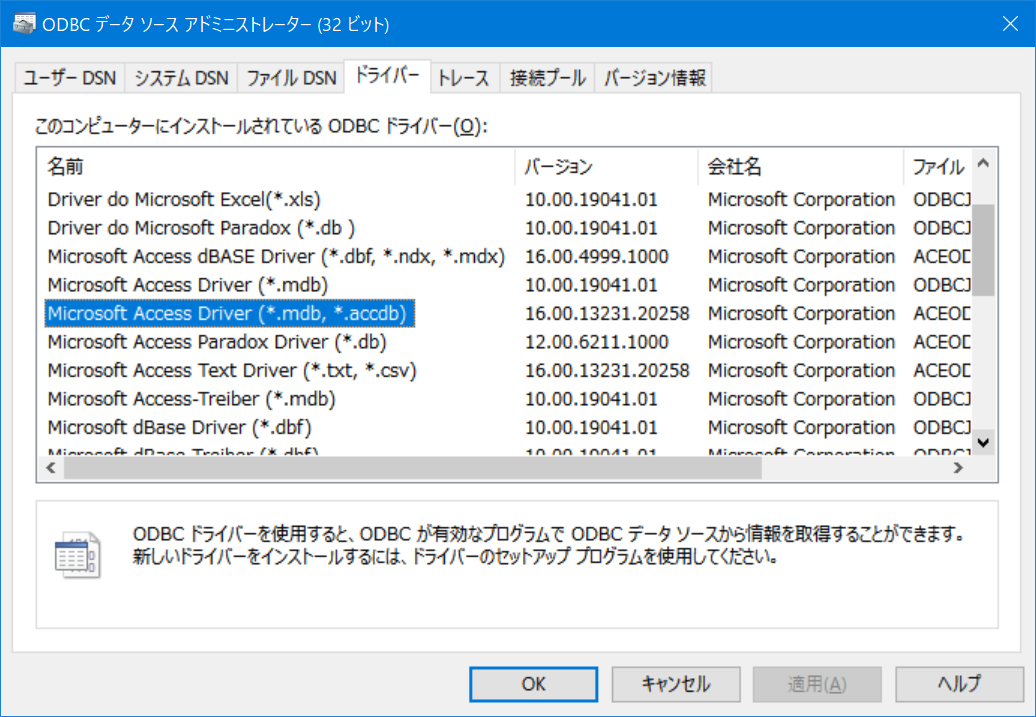Click the ファイル column header
The height and width of the screenshot is (717, 1036).
(x=938, y=167)
